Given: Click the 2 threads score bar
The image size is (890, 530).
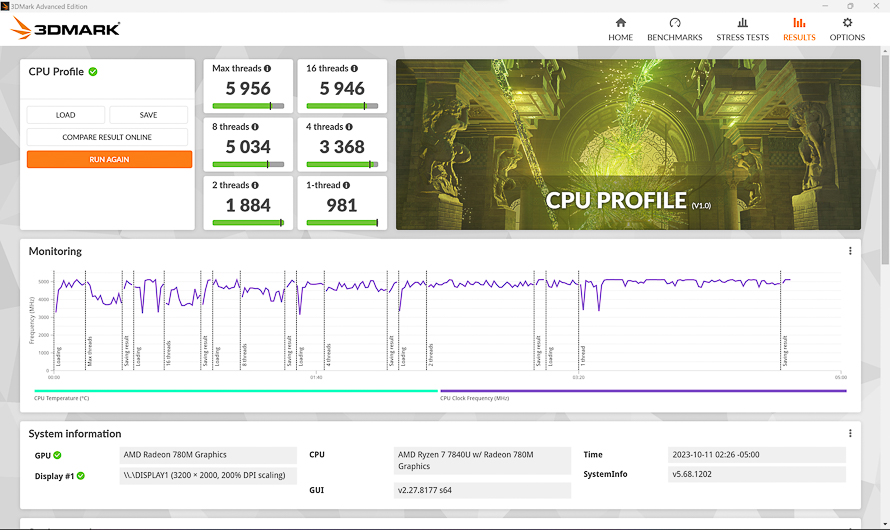Looking at the screenshot, I should [x=248, y=223].
